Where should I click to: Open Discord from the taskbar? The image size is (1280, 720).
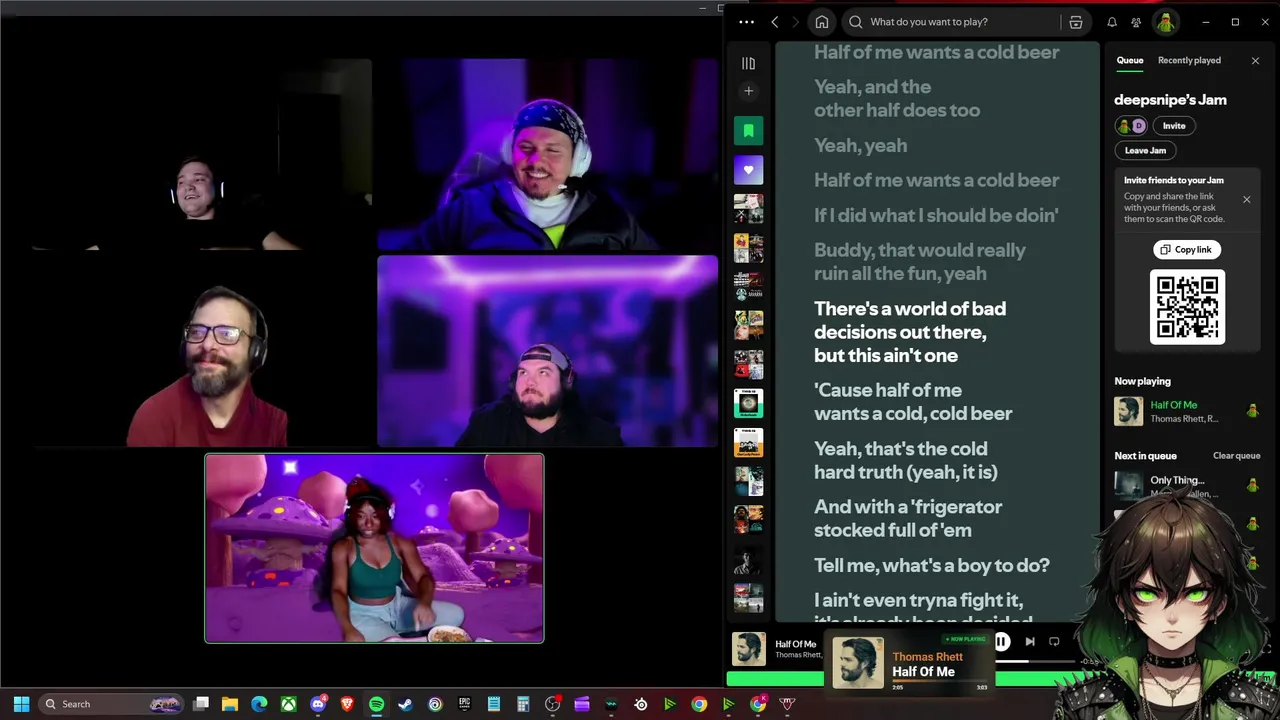318,704
